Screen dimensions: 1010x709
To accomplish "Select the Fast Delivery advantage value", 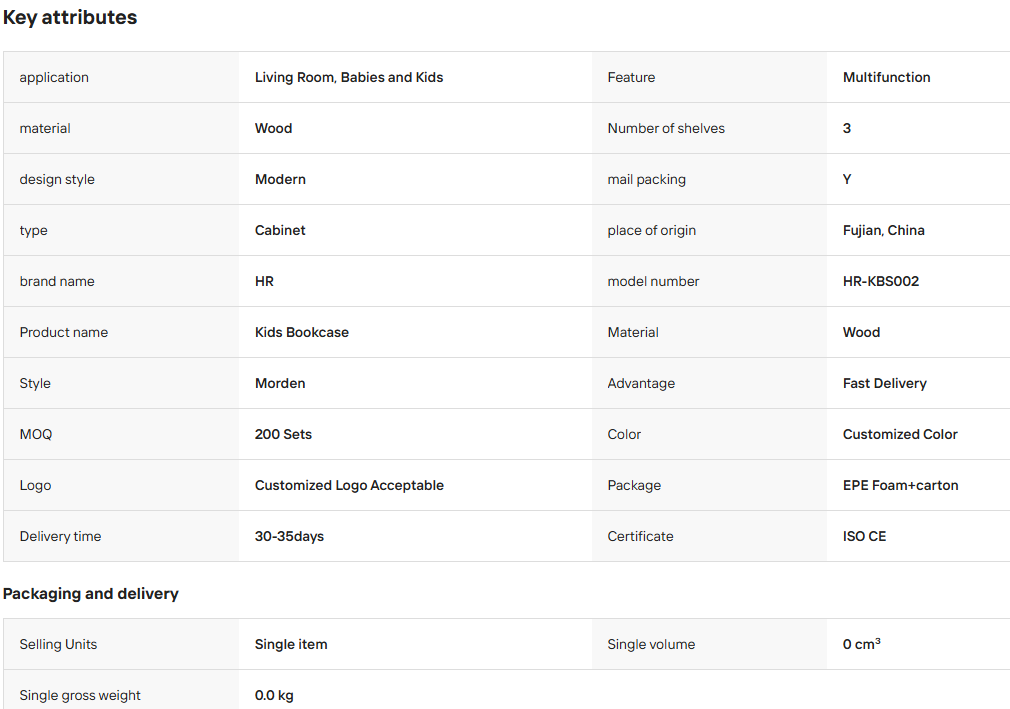I will point(885,383).
